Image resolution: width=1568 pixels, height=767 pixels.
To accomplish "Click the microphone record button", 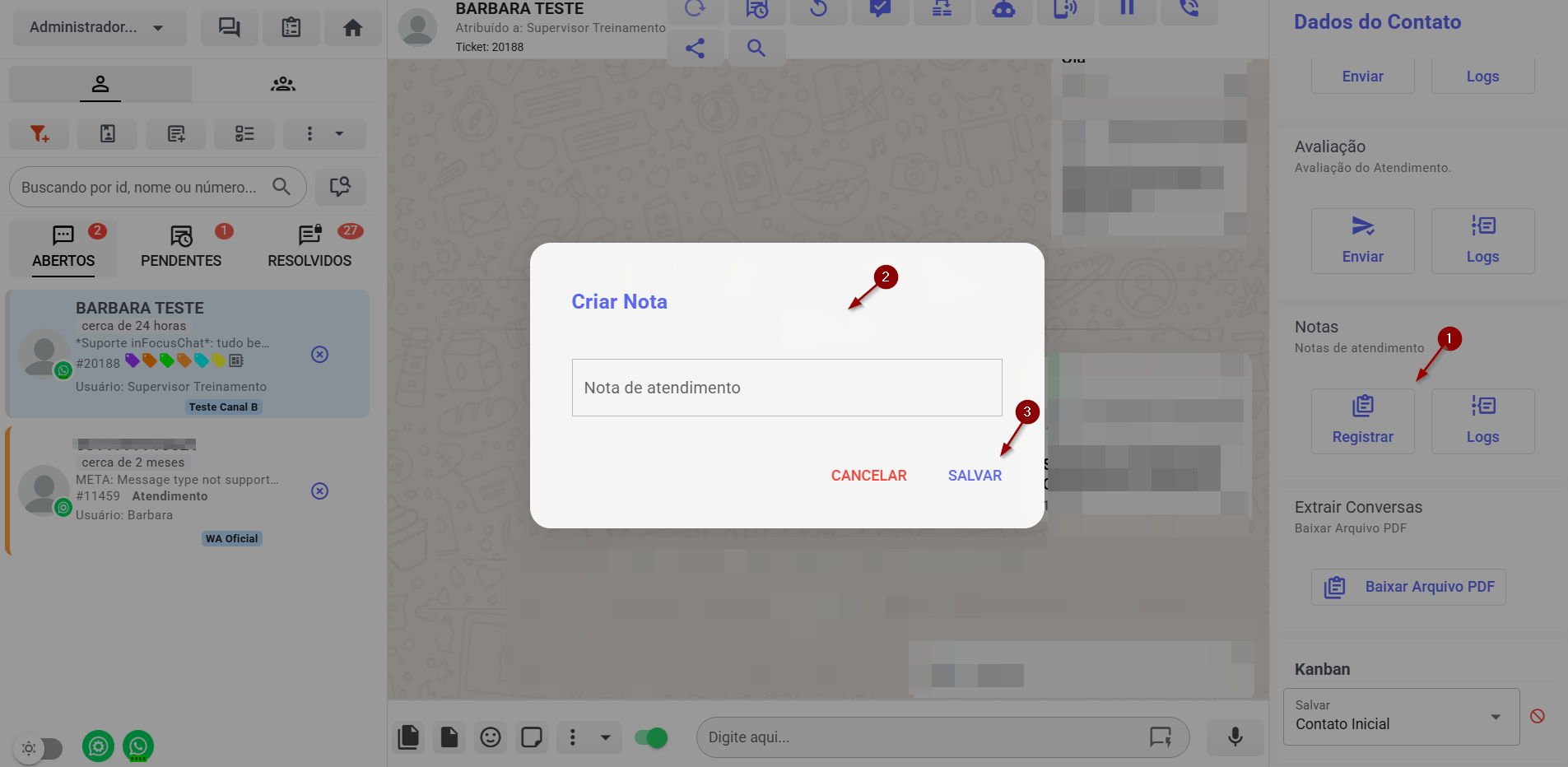I will (x=1235, y=737).
